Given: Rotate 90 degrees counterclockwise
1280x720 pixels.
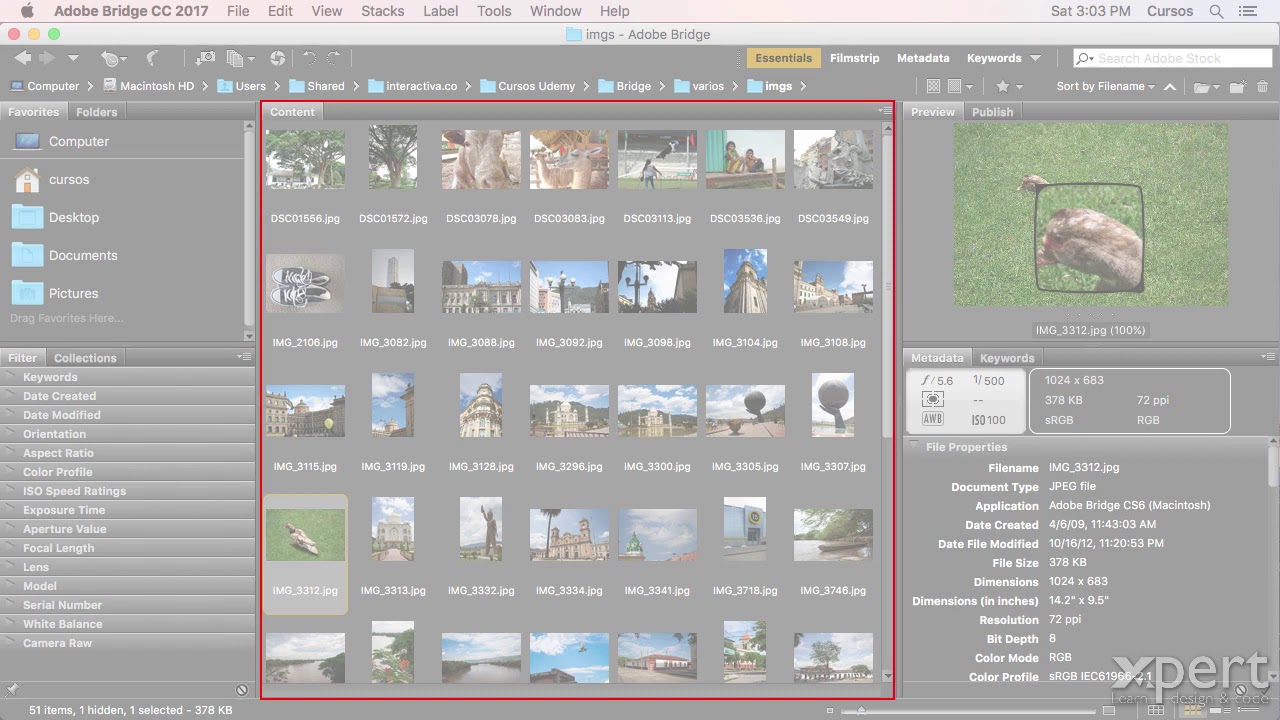Looking at the screenshot, I should click(x=309, y=59).
